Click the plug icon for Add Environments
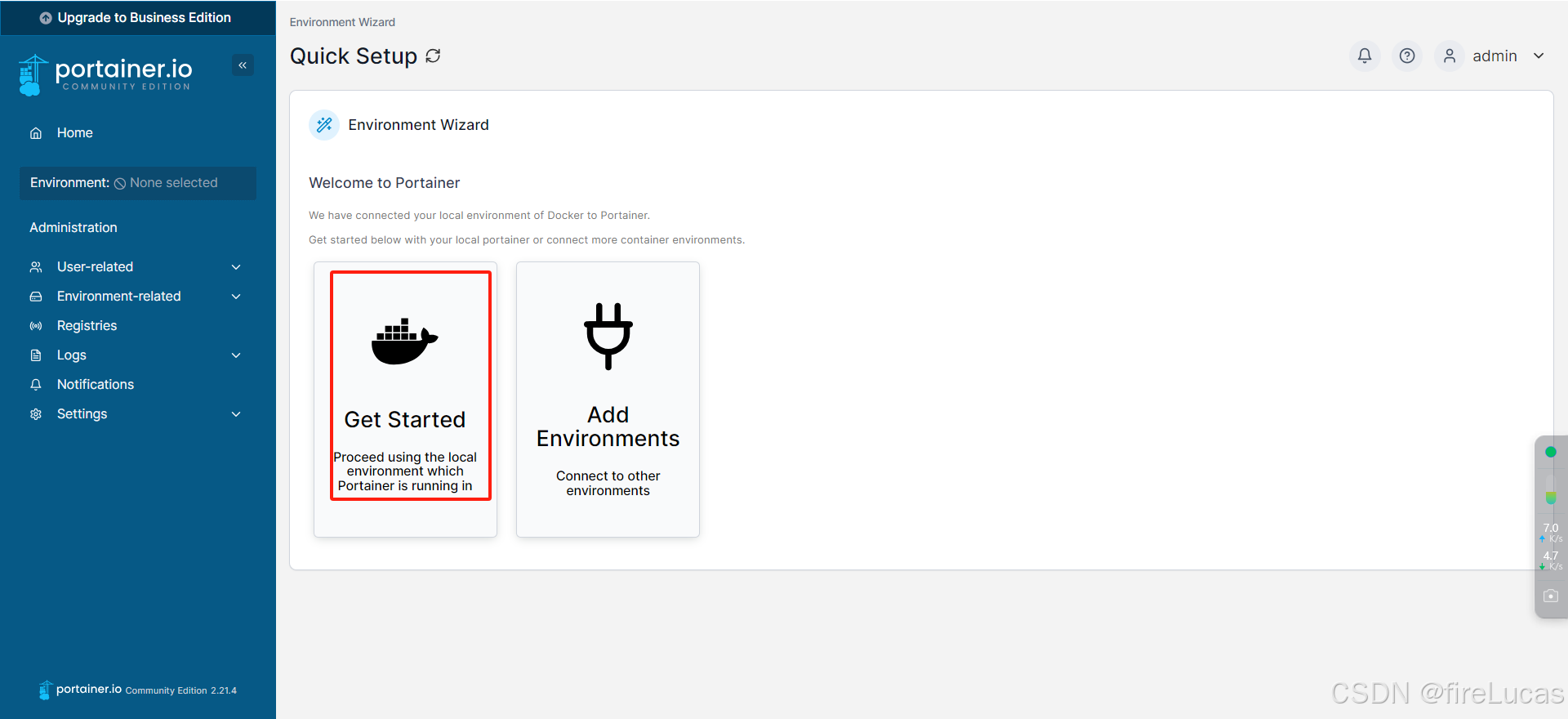Viewport: 1568px width, 719px height. [608, 336]
